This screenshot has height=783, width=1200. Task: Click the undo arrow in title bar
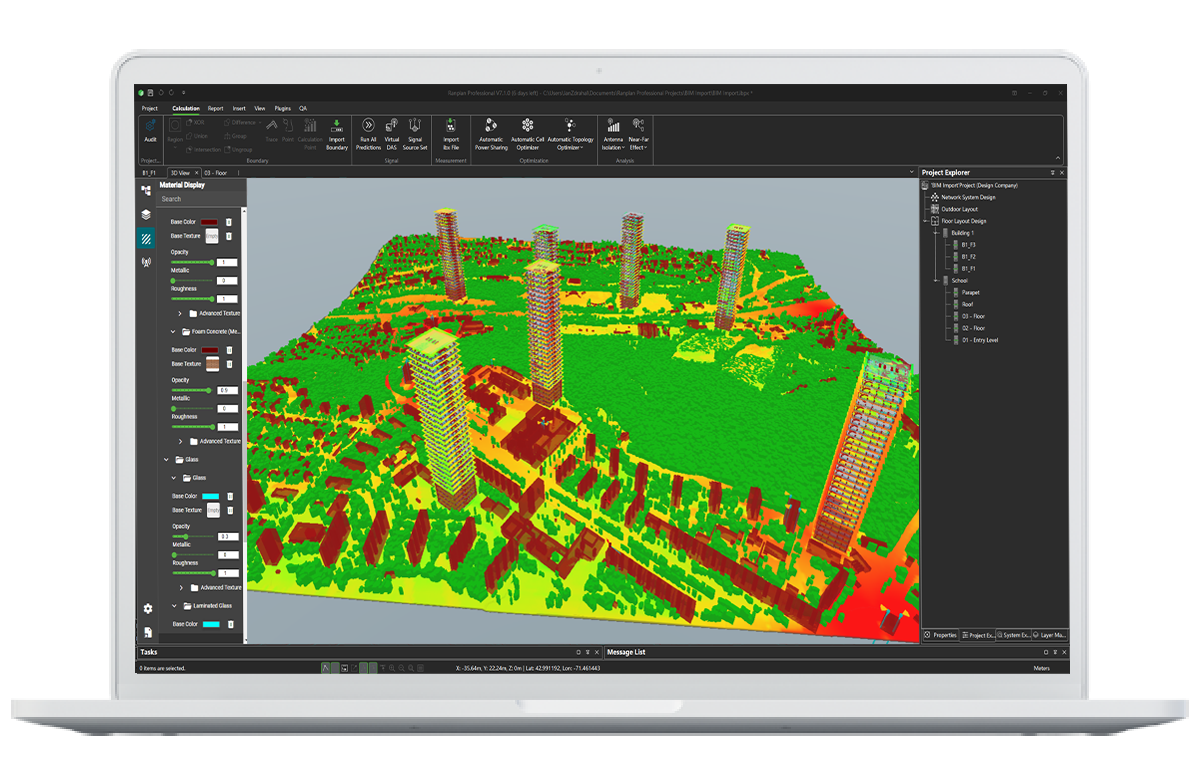[x=161, y=92]
